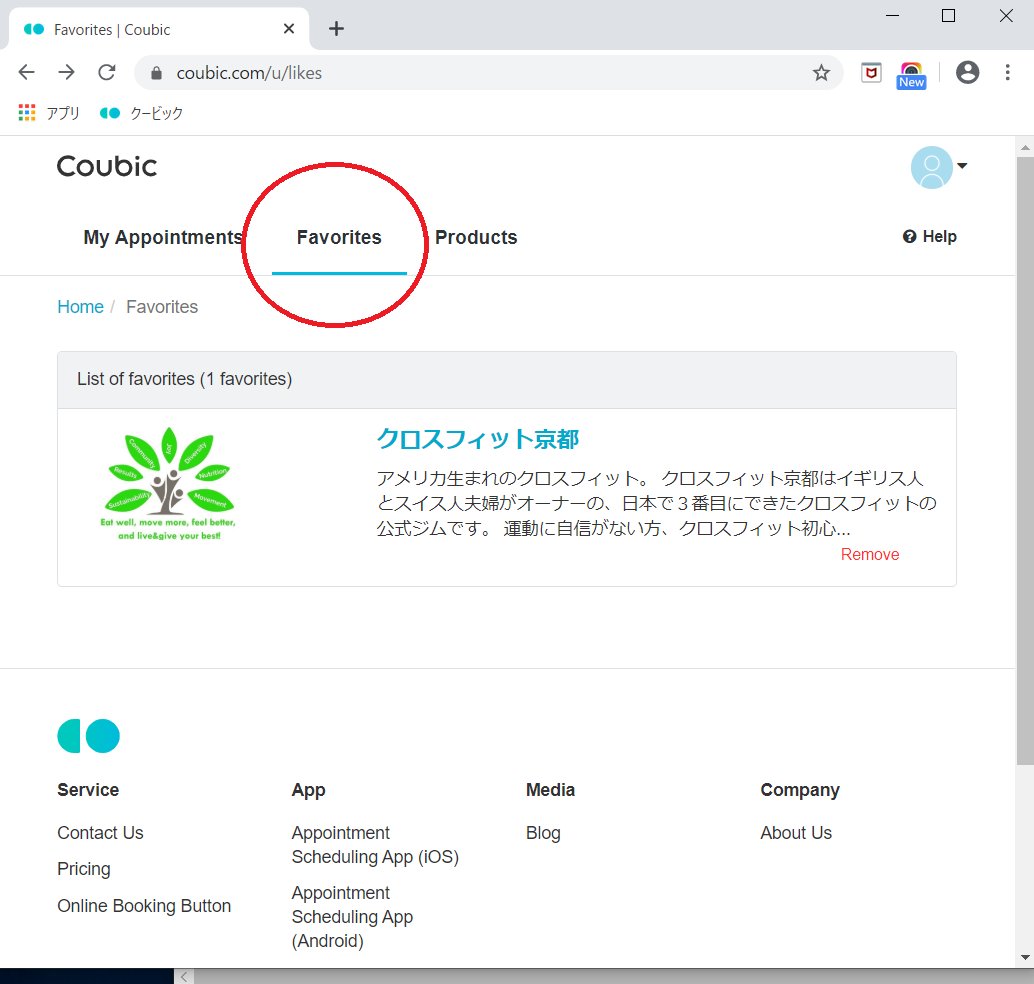
Task: Click the extension icon labeled New
Action: pos(911,74)
